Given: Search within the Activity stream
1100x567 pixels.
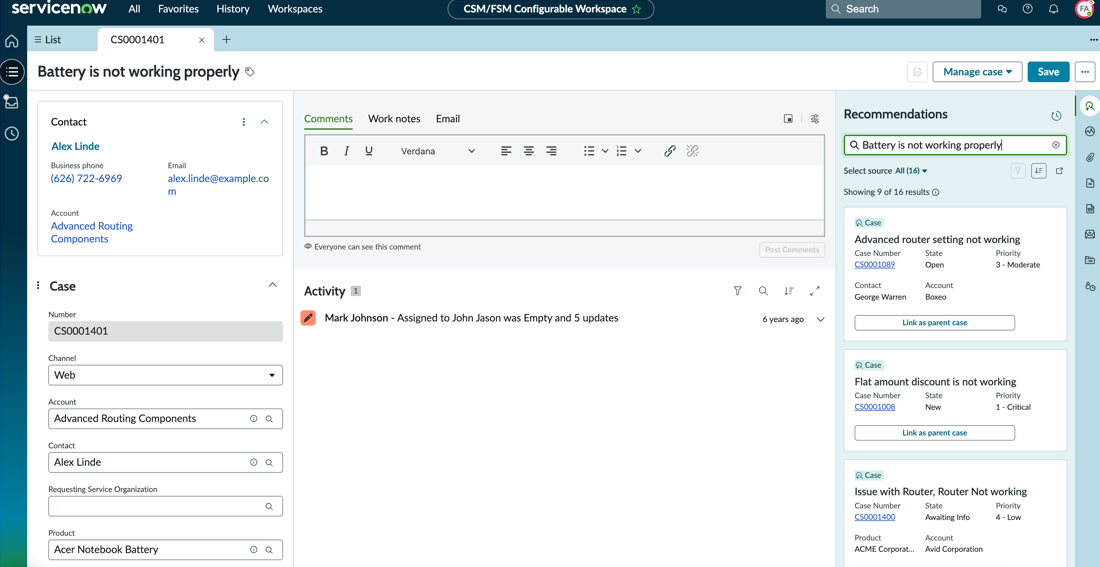Looking at the screenshot, I should click(763, 291).
